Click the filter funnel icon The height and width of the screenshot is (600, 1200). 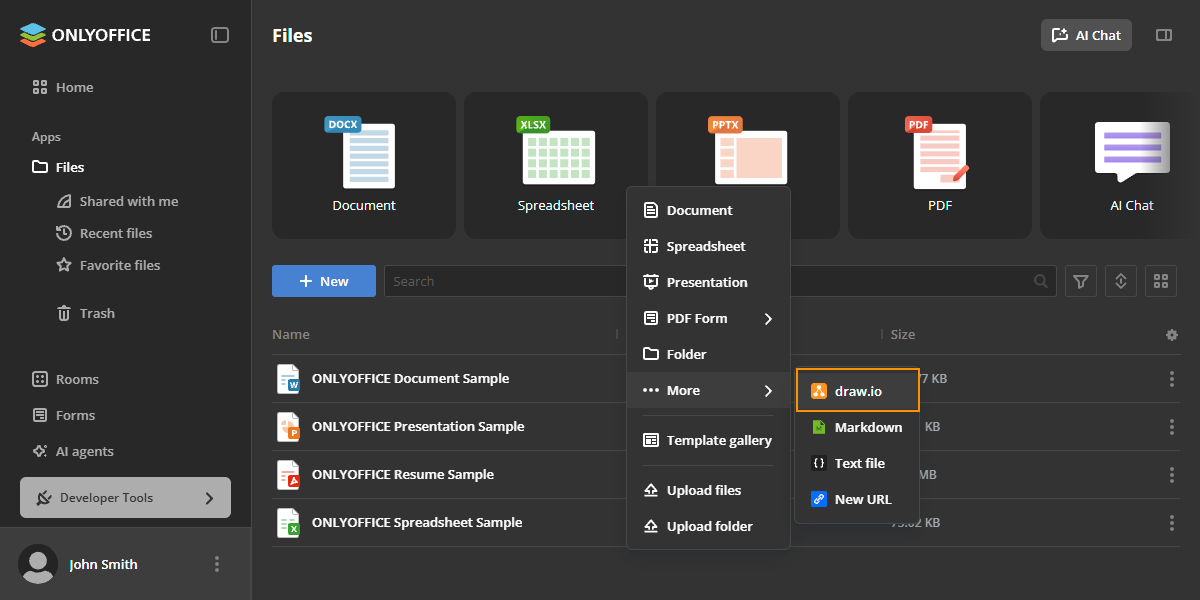(1081, 282)
